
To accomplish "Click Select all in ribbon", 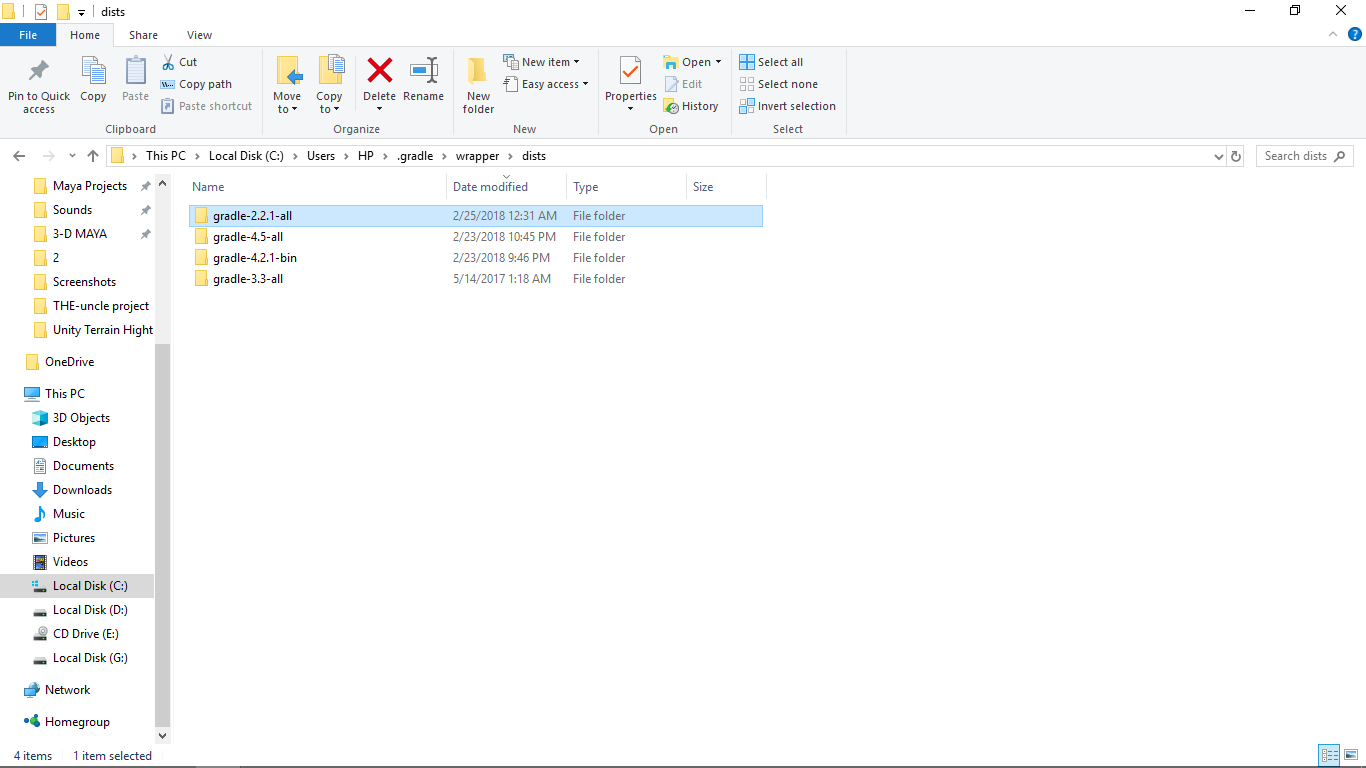I will pos(771,62).
